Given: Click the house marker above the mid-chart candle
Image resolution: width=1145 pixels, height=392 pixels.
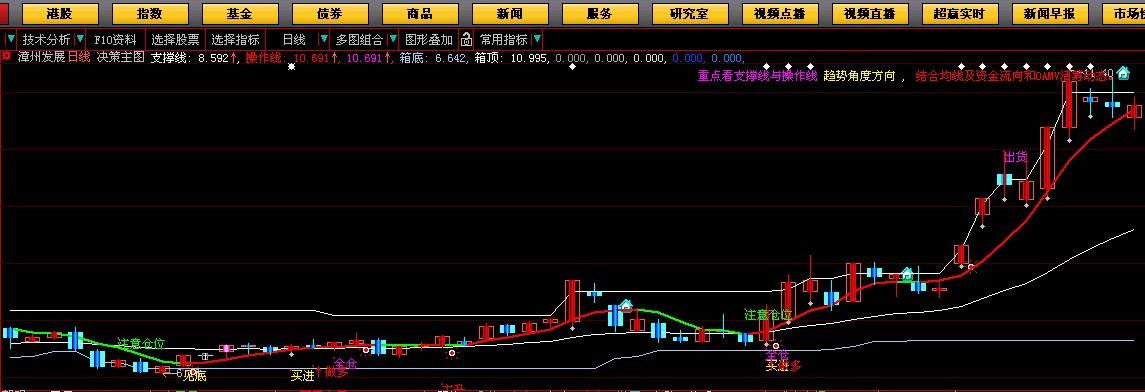Looking at the screenshot, I should pyautogui.click(x=626, y=304).
